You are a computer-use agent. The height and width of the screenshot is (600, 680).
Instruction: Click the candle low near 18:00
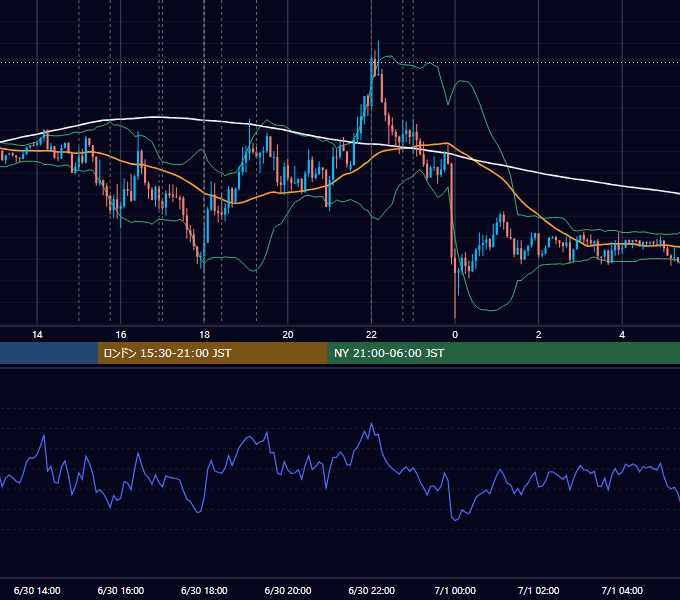204,270
